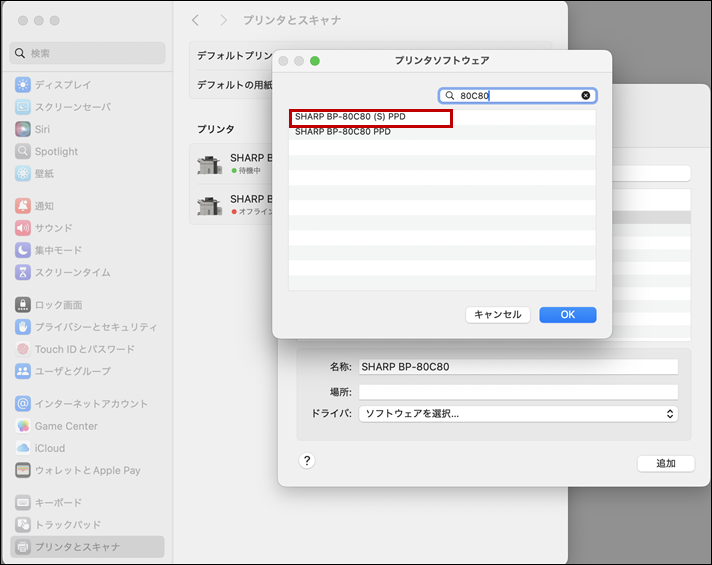
Task: Click the 場所 location input field
Action: [x=518, y=392]
